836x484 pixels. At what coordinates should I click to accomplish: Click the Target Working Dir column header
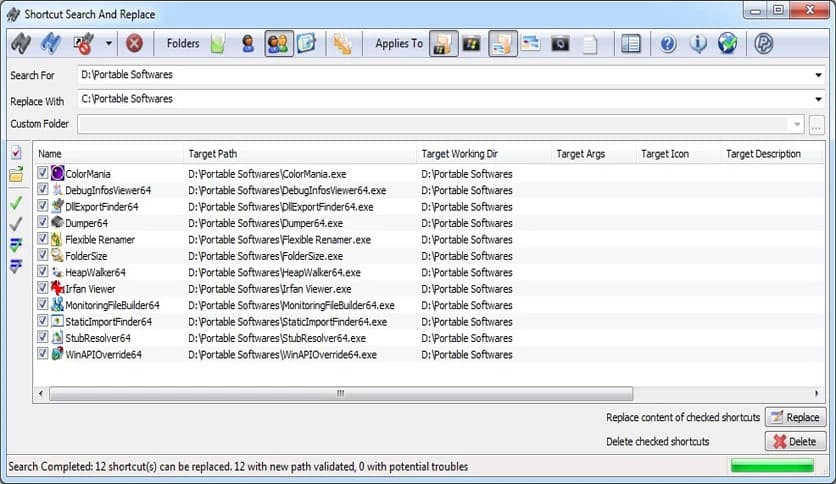click(x=483, y=154)
